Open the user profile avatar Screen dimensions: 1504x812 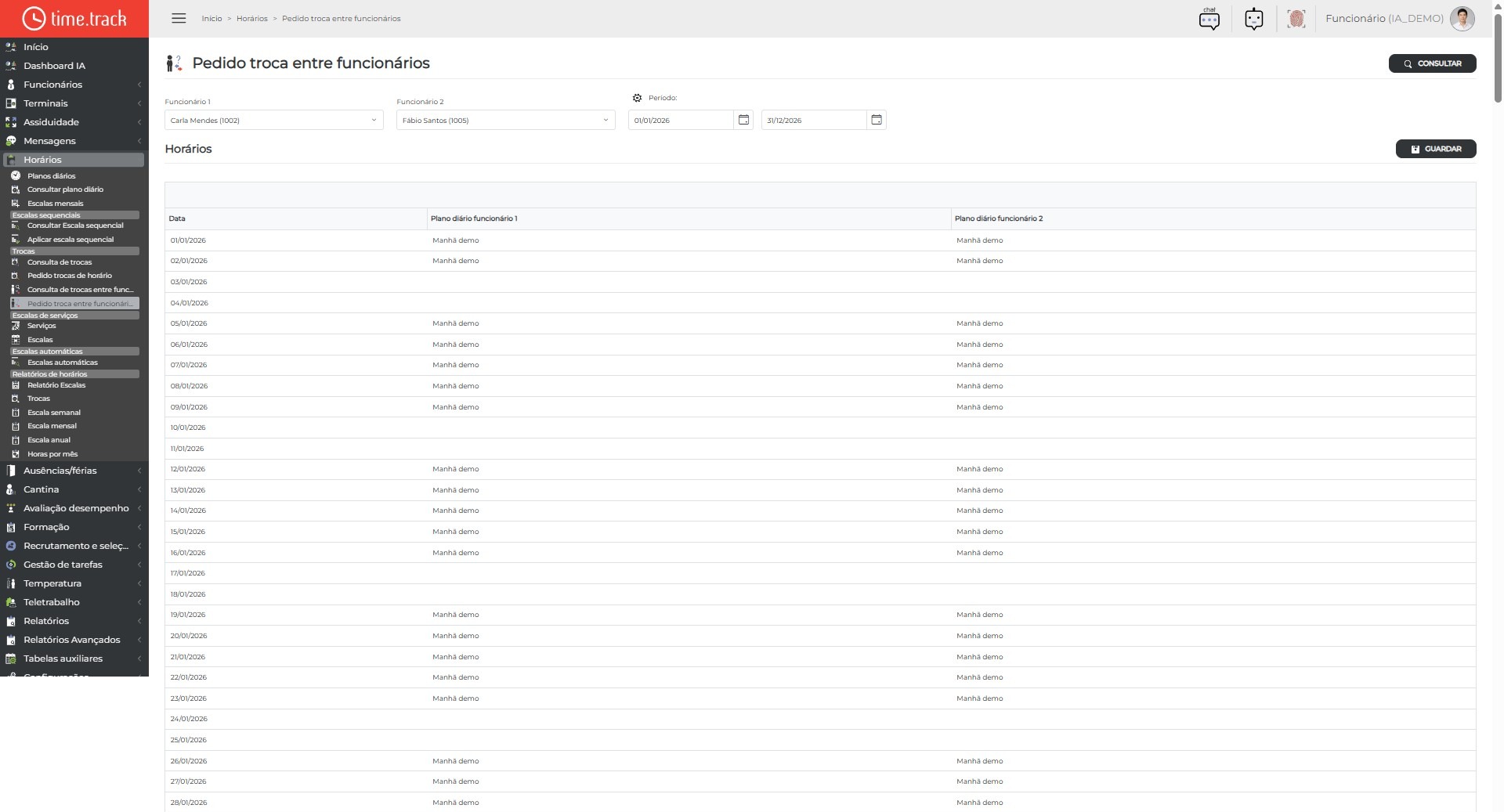pos(1462,19)
